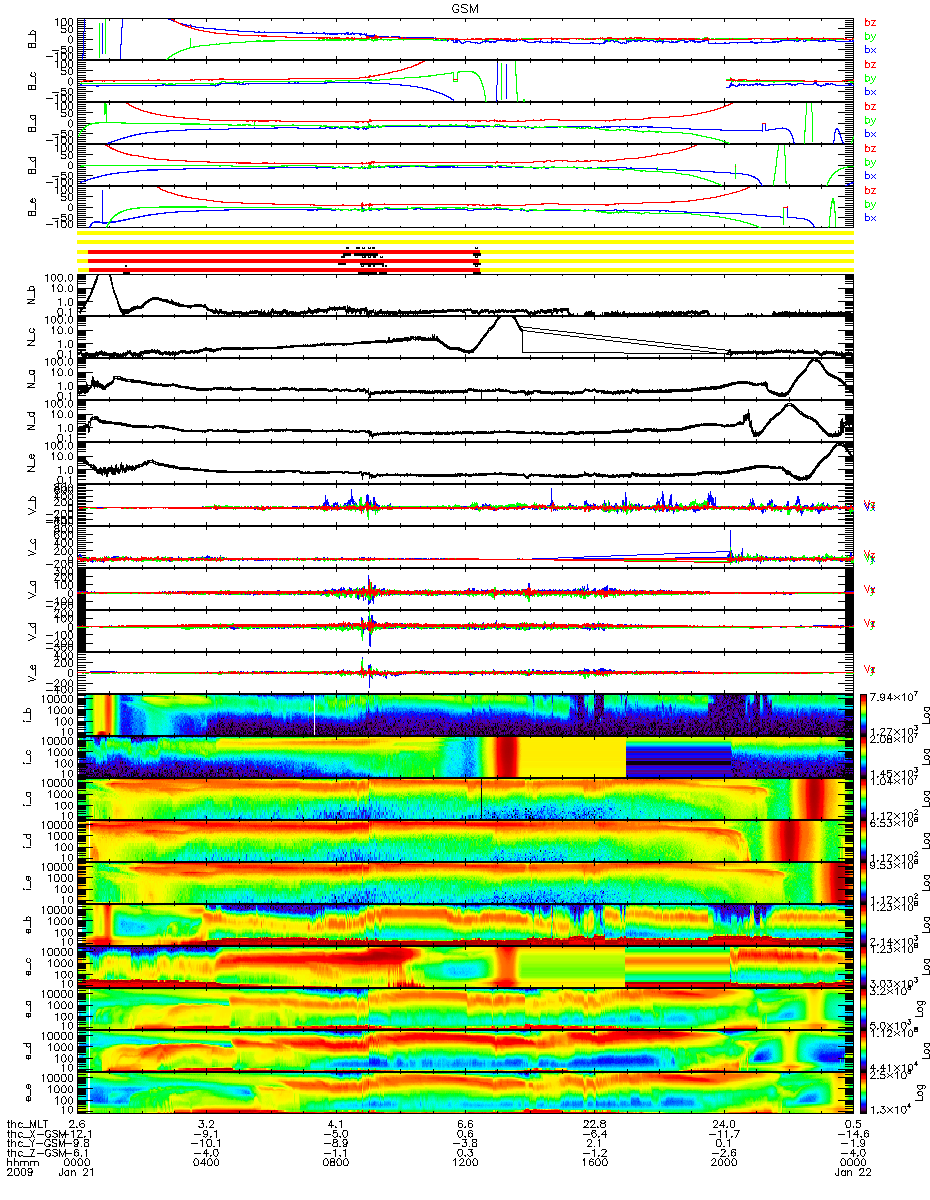930x1200 pixels.
Task: Click the V_b velocity axis label
Action: (x=32, y=505)
